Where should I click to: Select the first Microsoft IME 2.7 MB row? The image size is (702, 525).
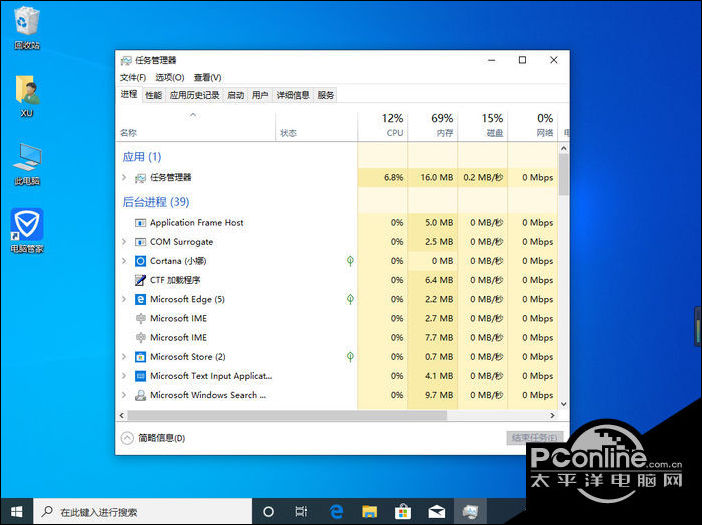click(337, 319)
